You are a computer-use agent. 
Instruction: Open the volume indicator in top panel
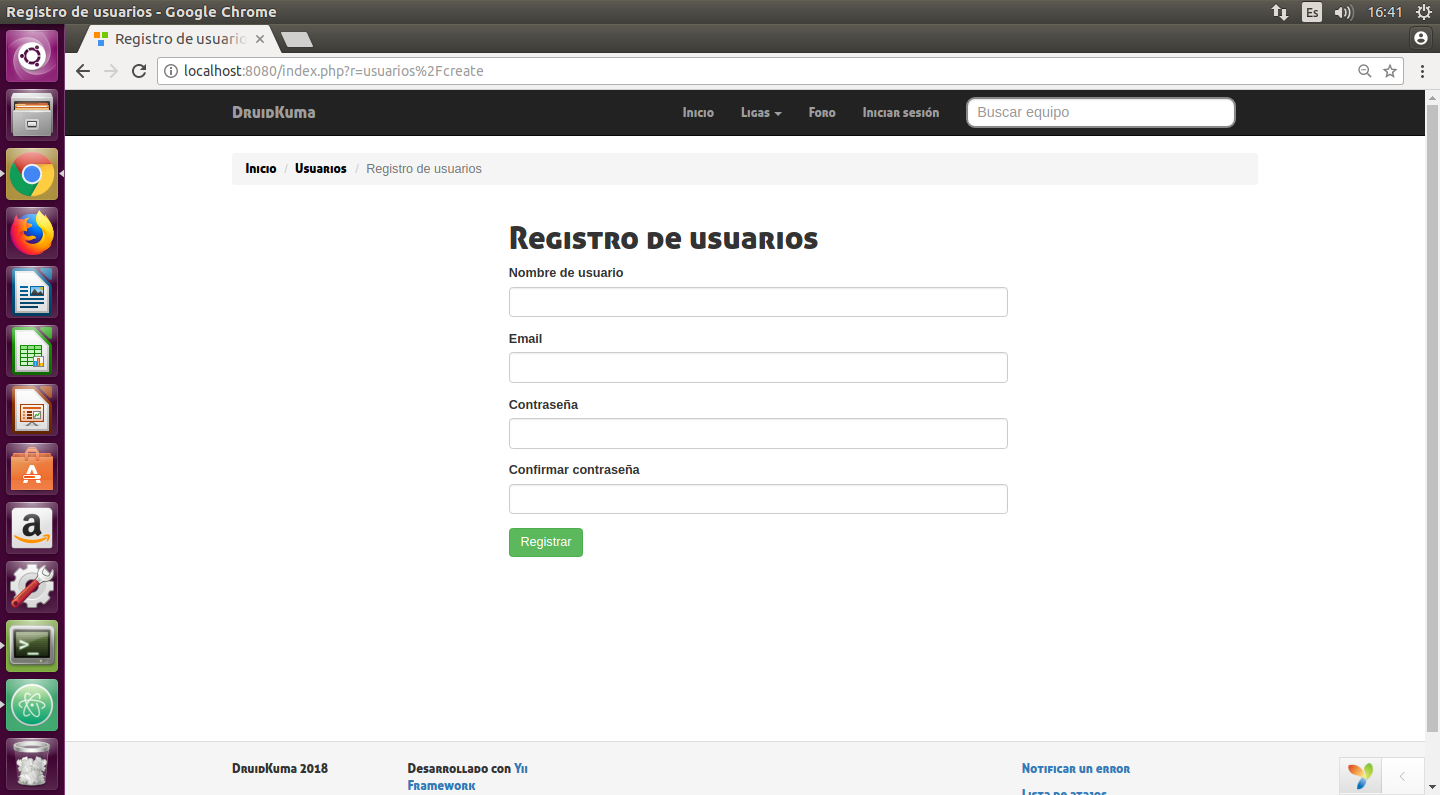click(x=1344, y=12)
